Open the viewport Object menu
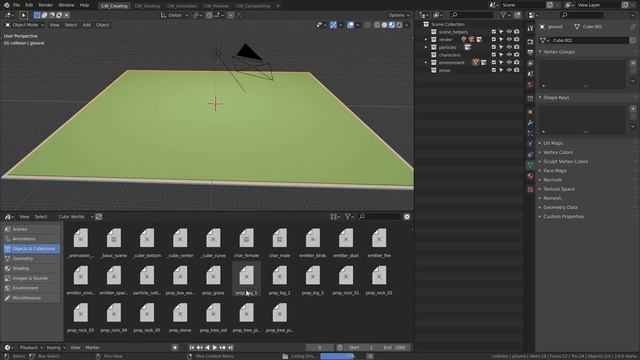Image resolution: width=640 pixels, height=360 pixels. [102, 25]
